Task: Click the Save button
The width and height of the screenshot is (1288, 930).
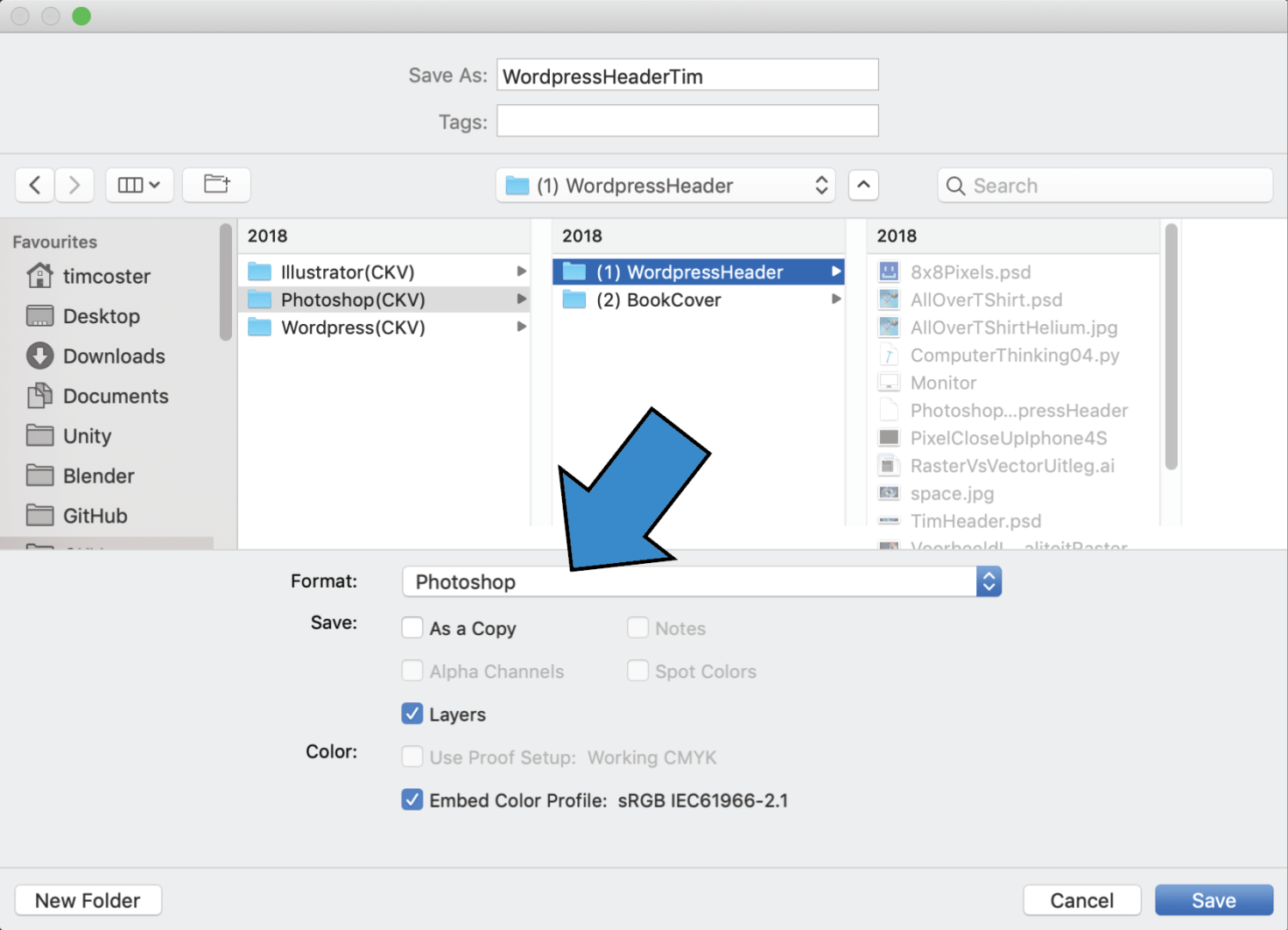Action: tap(1213, 900)
